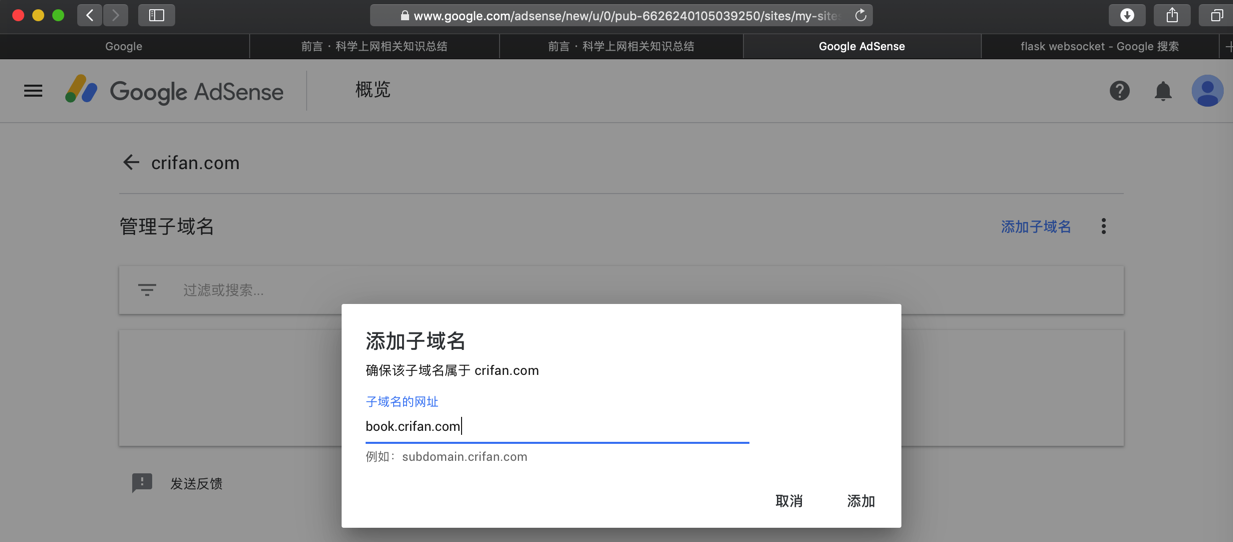Show all tabs overview
Viewport: 1233px width, 542px height.
1216,15
